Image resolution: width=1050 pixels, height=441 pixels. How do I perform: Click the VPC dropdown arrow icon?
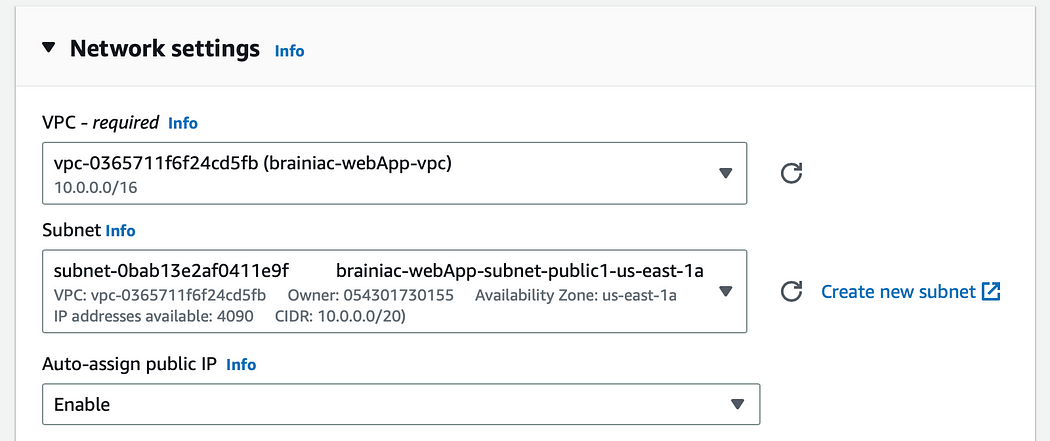[x=725, y=173]
